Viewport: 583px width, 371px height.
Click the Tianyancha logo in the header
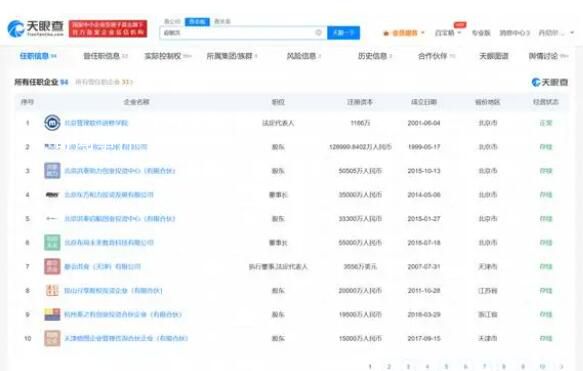36,29
